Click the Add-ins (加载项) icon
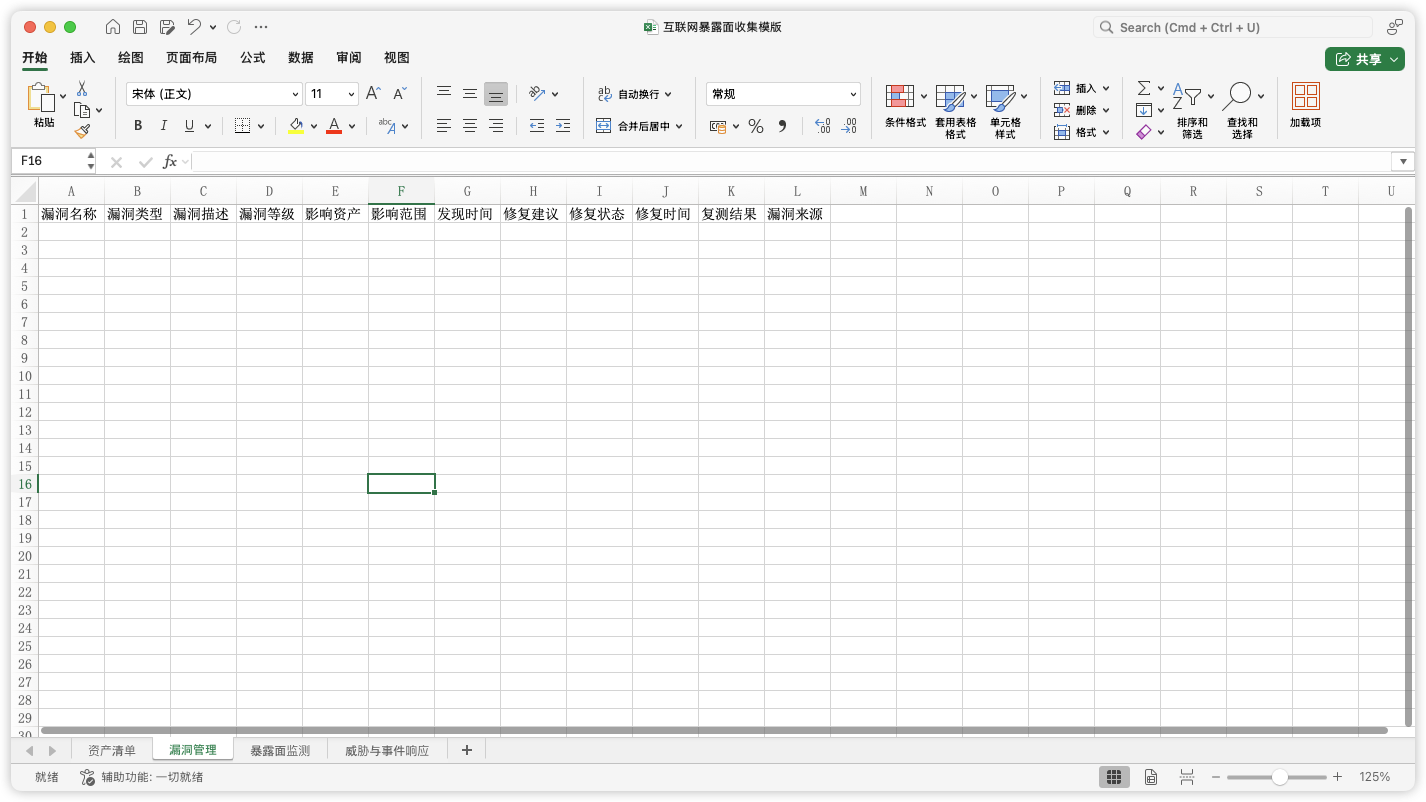This screenshot has width=1426, height=802. 1305,106
